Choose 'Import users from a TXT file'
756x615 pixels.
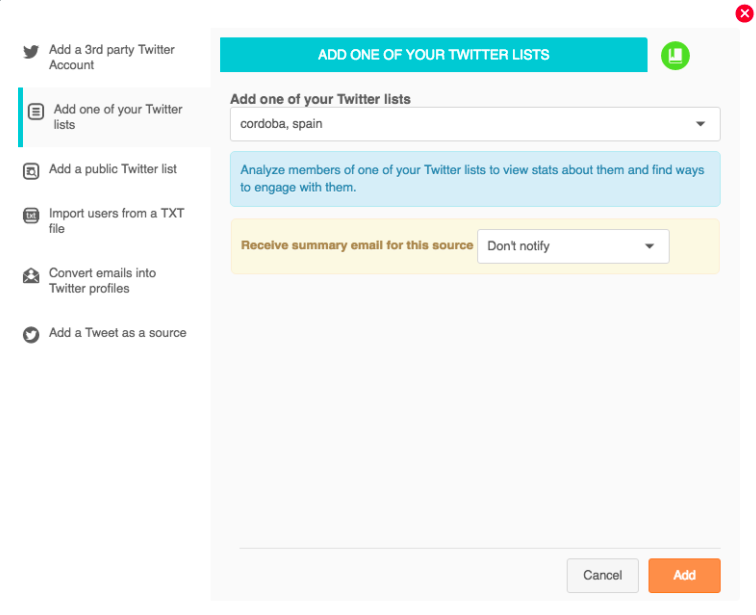click(117, 221)
